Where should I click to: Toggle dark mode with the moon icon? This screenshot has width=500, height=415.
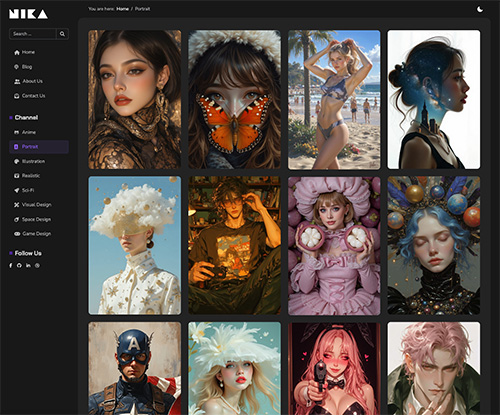click(480, 9)
